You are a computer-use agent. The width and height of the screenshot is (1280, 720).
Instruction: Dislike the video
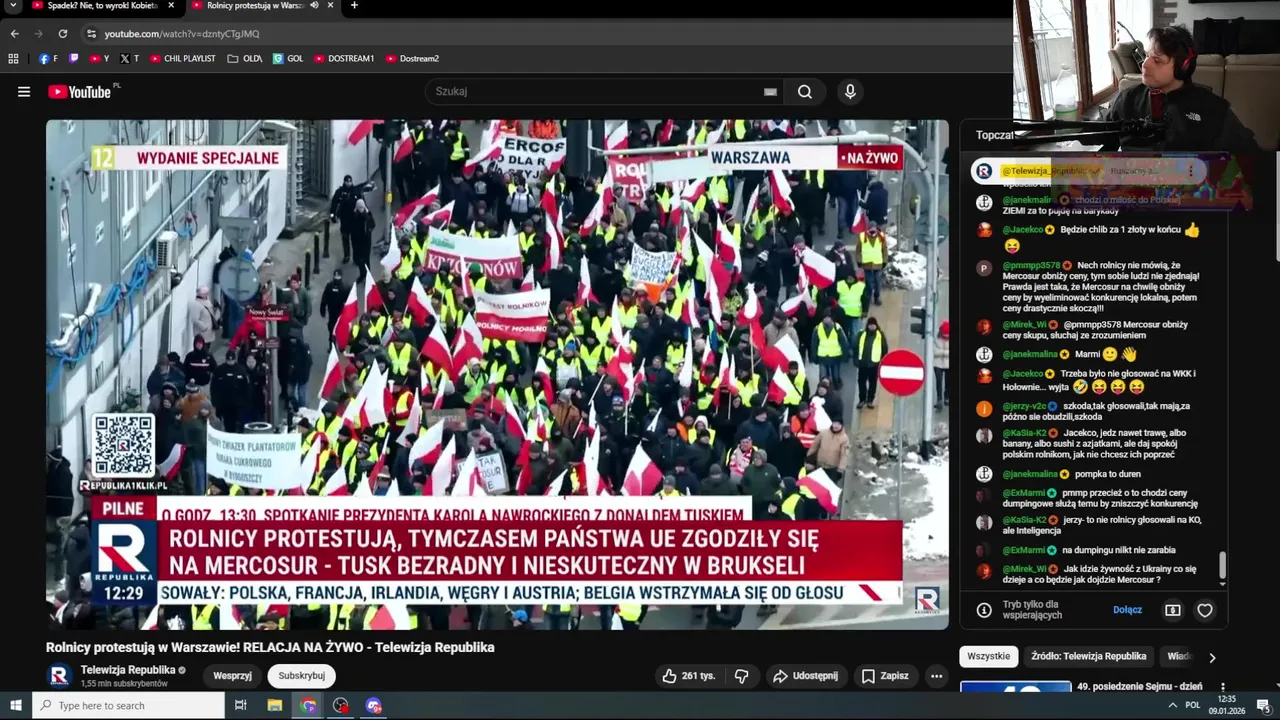point(741,676)
